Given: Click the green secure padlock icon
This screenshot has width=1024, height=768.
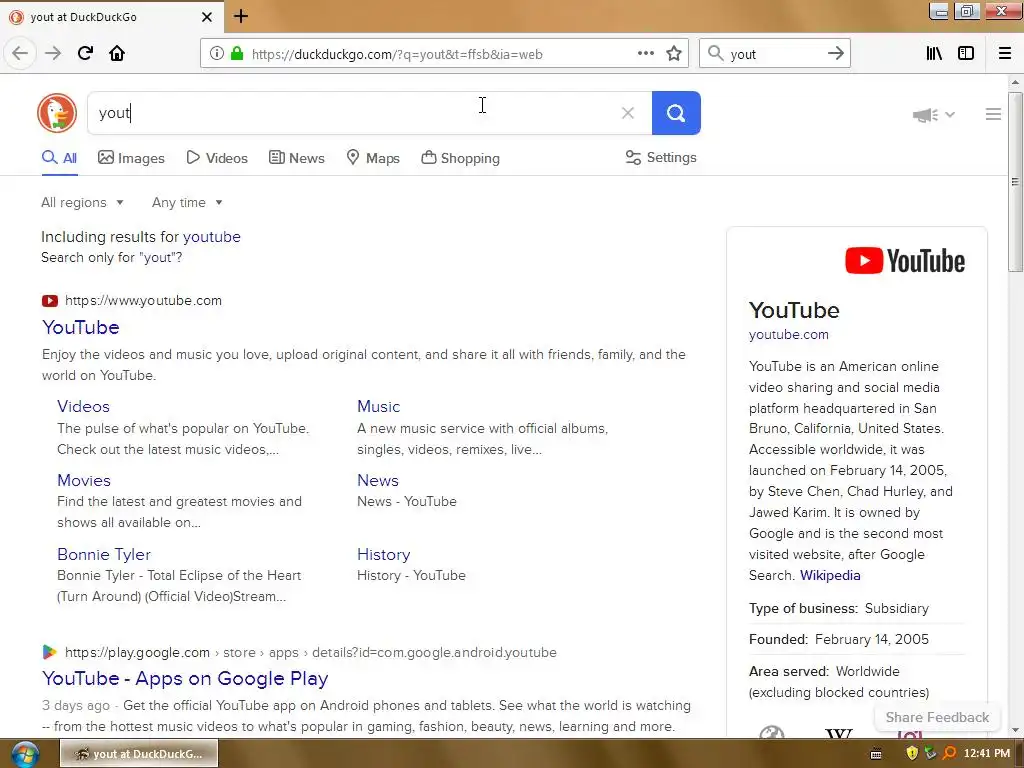Looking at the screenshot, I should click(x=237, y=54).
